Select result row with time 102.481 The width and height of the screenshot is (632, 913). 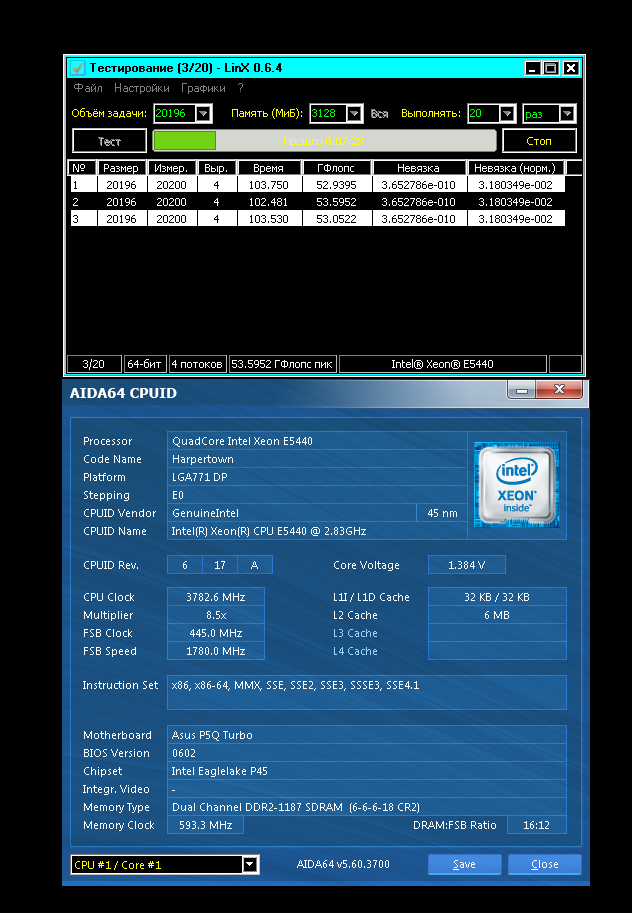pyautogui.click(x=317, y=202)
